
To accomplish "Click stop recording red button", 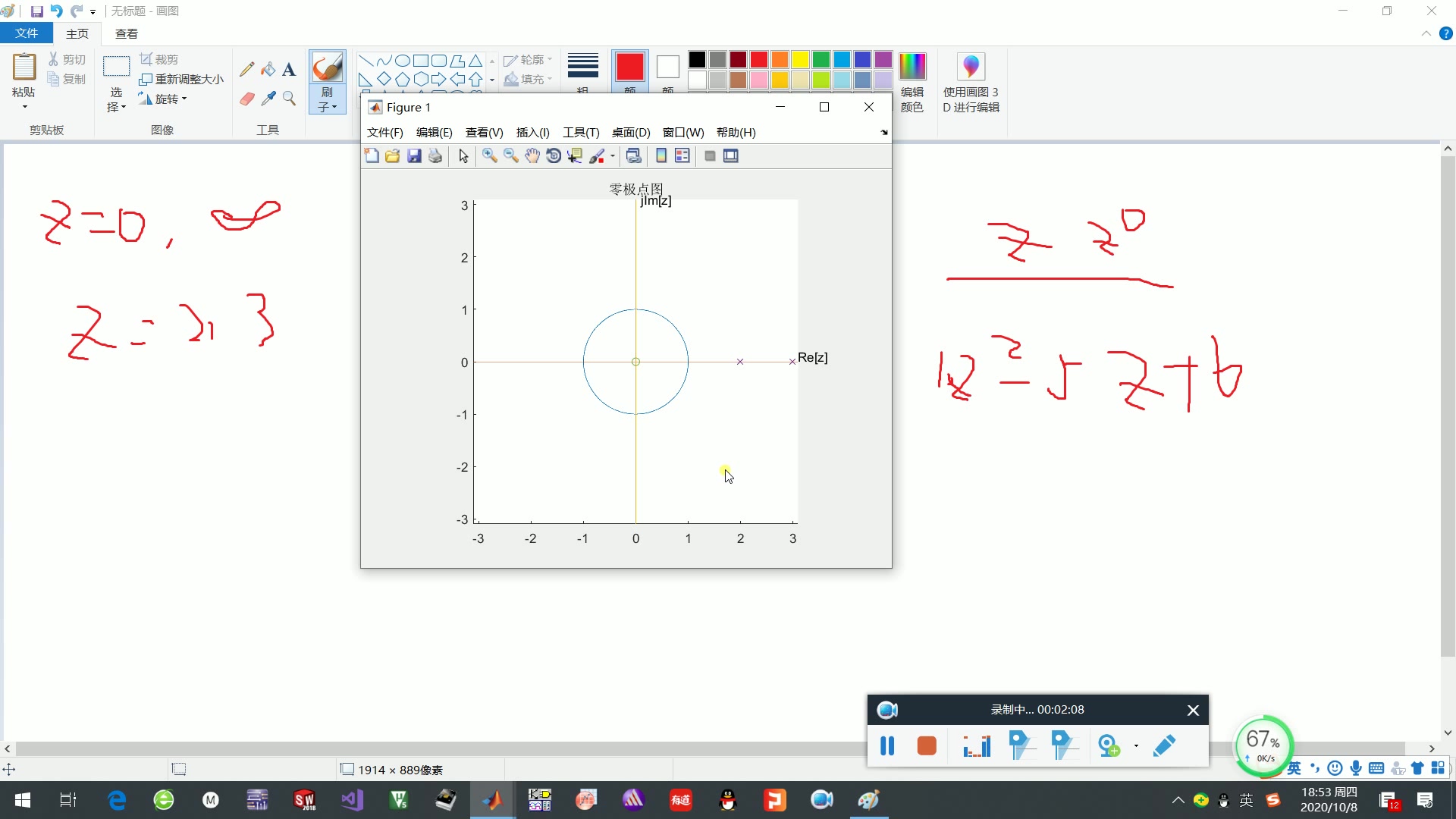I will (x=924, y=745).
